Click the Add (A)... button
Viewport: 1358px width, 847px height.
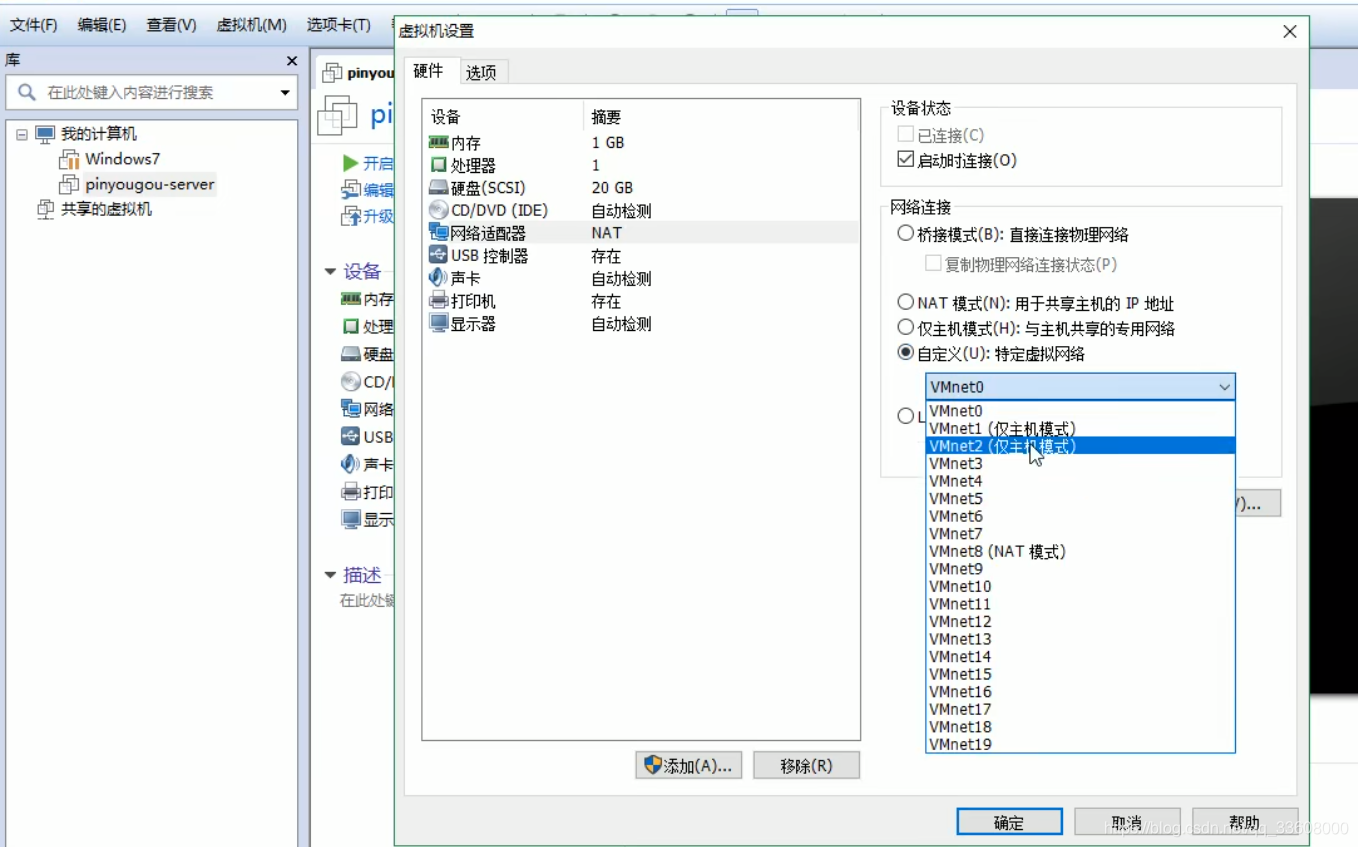688,766
